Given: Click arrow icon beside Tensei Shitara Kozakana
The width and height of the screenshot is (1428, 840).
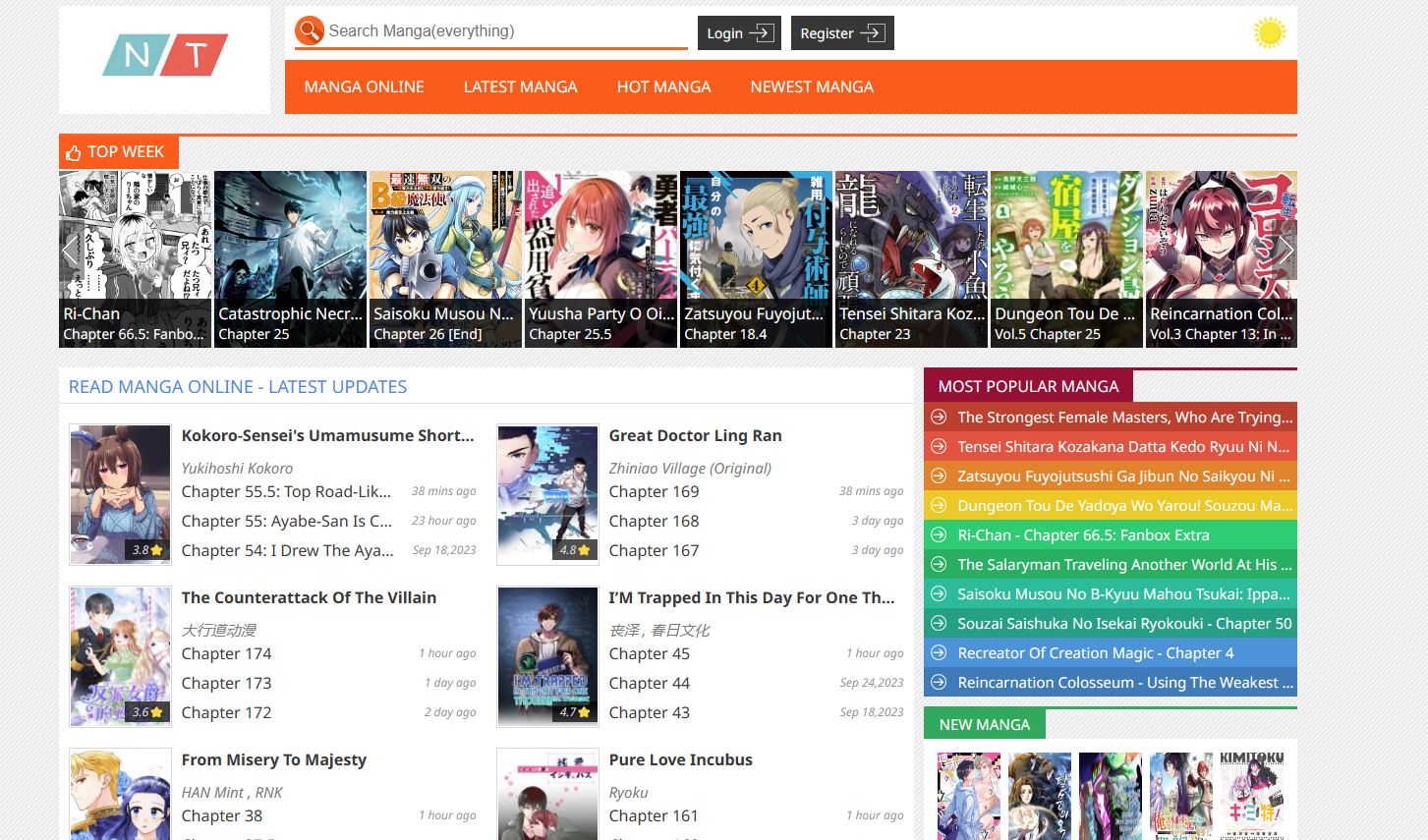Looking at the screenshot, I should click(x=939, y=446).
